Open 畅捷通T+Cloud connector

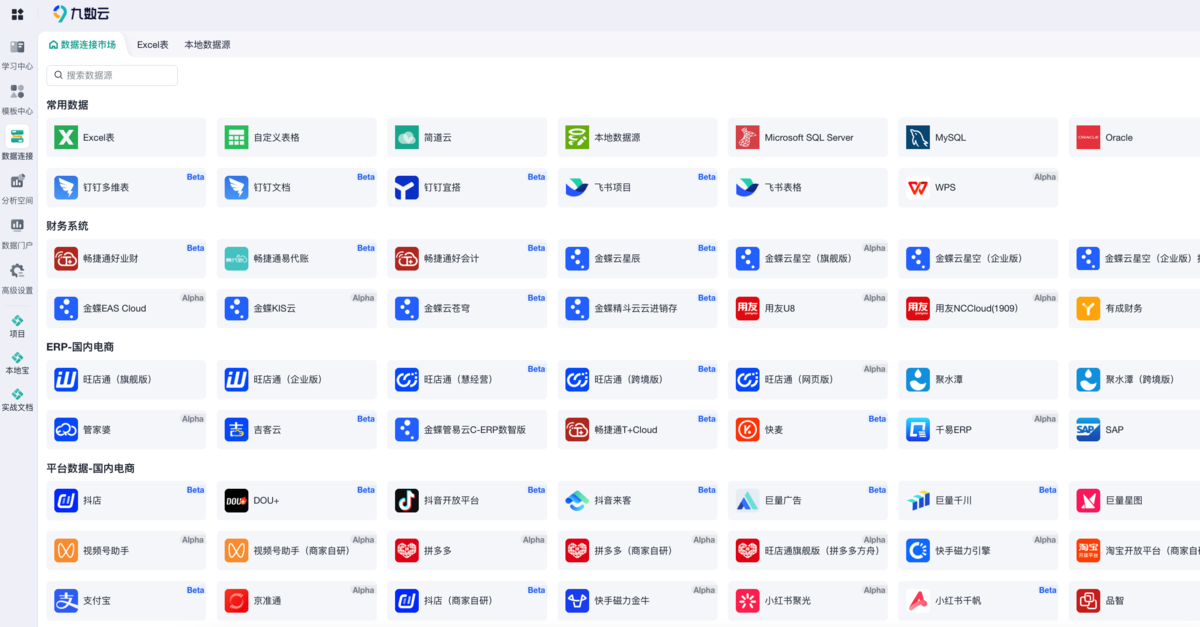(x=638, y=430)
